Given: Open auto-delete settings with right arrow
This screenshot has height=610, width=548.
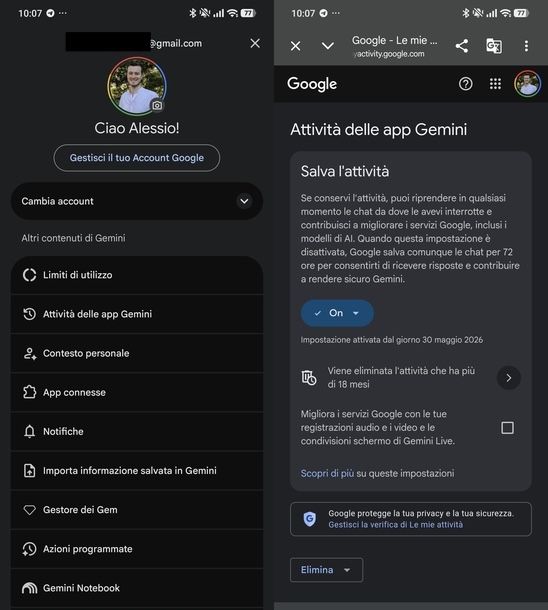Looking at the screenshot, I should pos(509,378).
